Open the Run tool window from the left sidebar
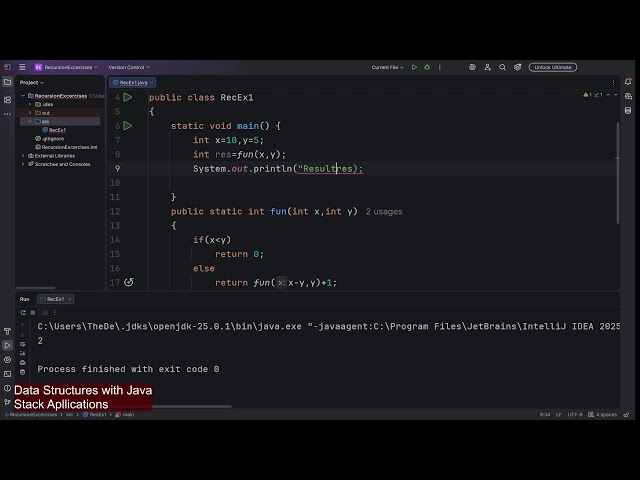Image resolution: width=640 pixels, height=480 pixels. (7, 345)
